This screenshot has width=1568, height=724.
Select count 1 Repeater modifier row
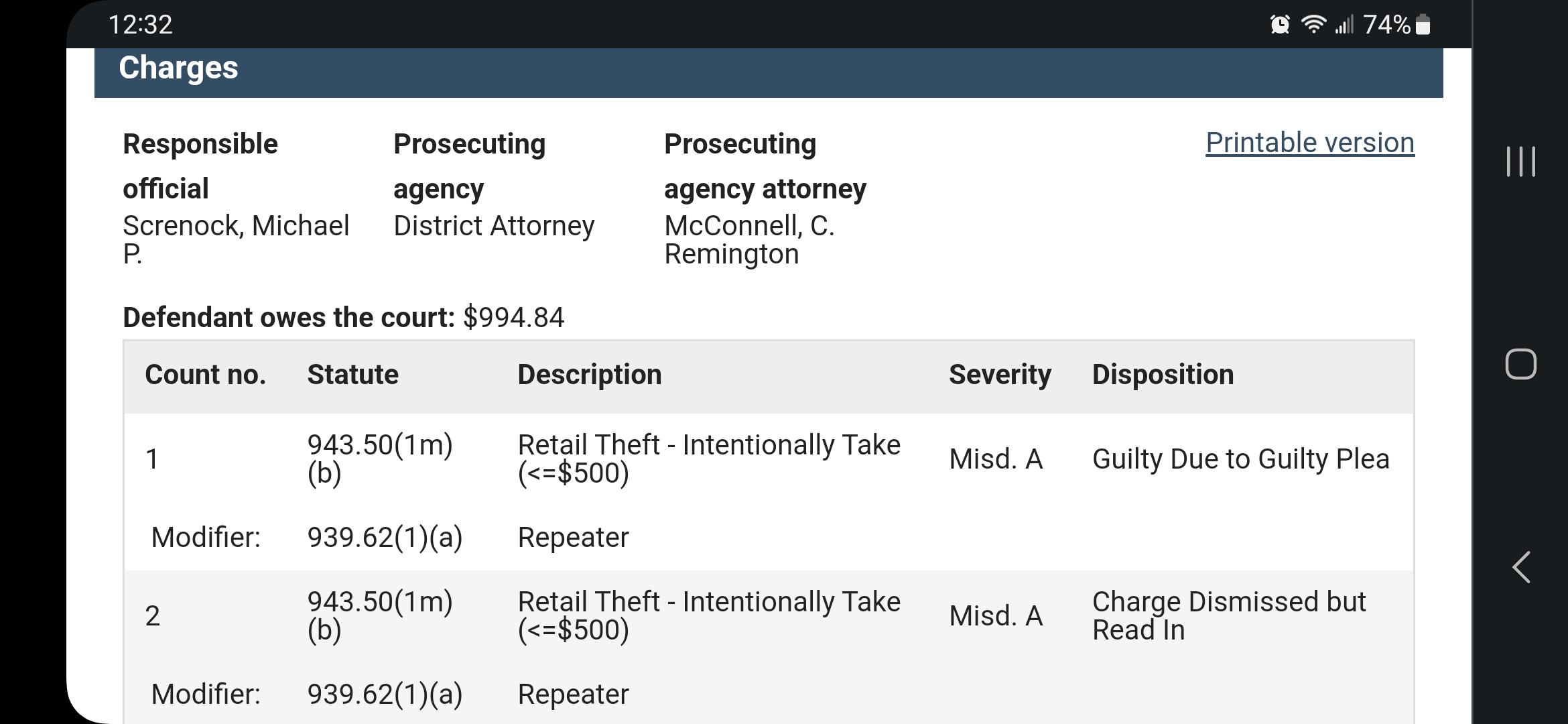coord(769,537)
